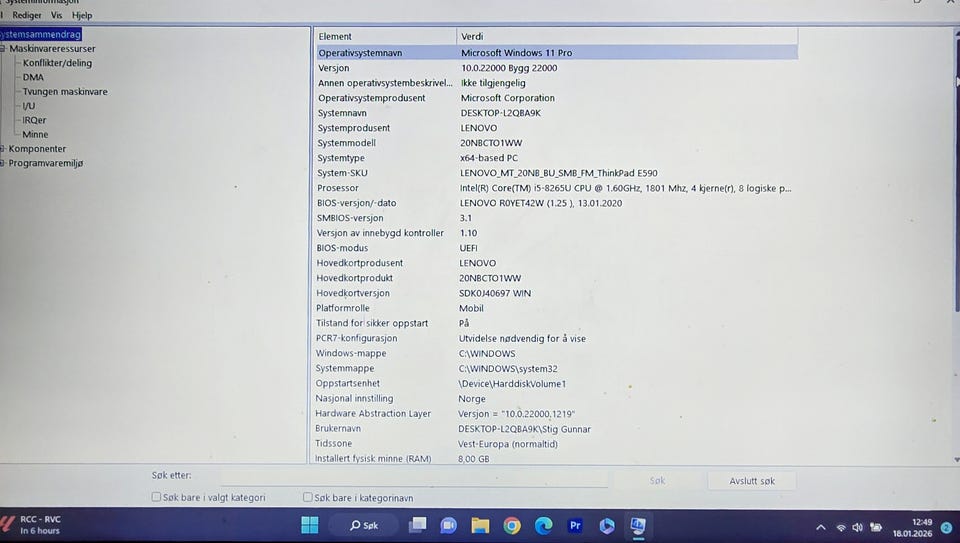Click the Søk search button
Image resolution: width=960 pixels, height=543 pixels.
[658, 481]
